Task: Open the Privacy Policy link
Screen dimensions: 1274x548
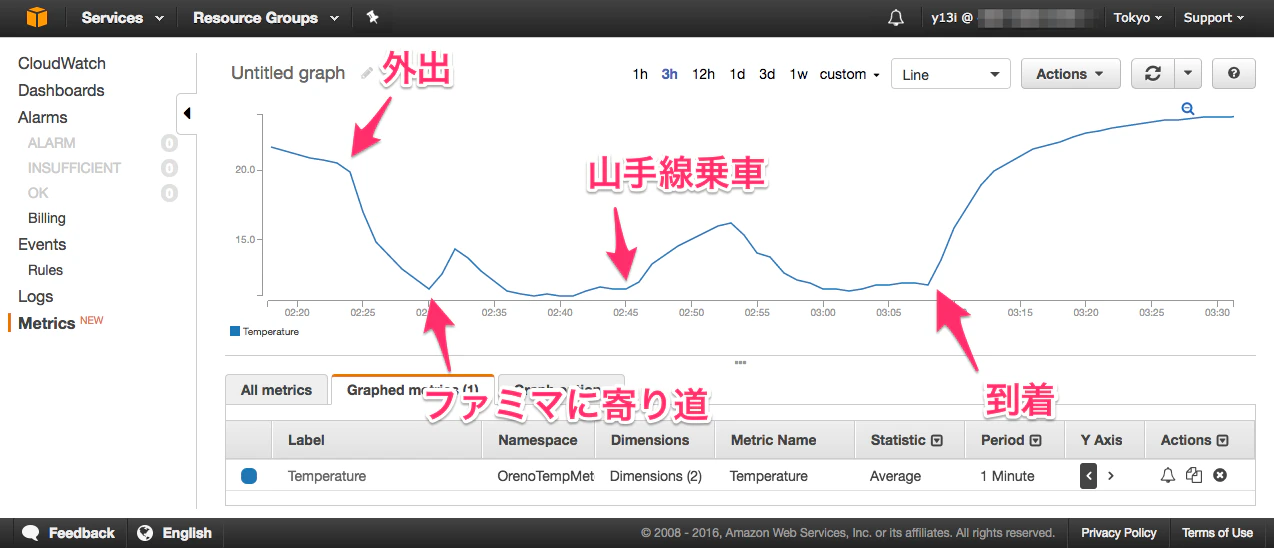Action: 1118,533
